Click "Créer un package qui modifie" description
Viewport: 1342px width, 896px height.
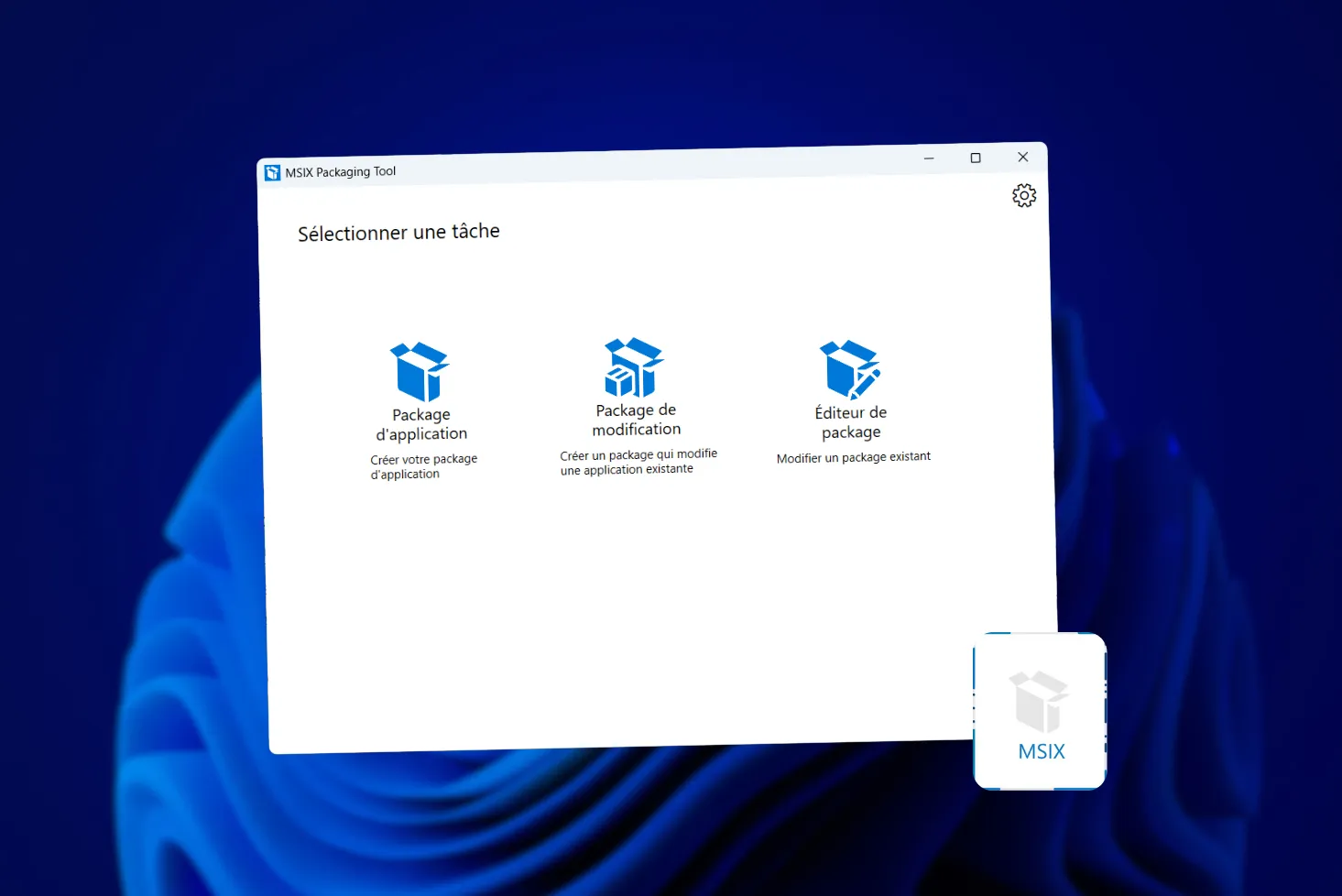(x=638, y=462)
